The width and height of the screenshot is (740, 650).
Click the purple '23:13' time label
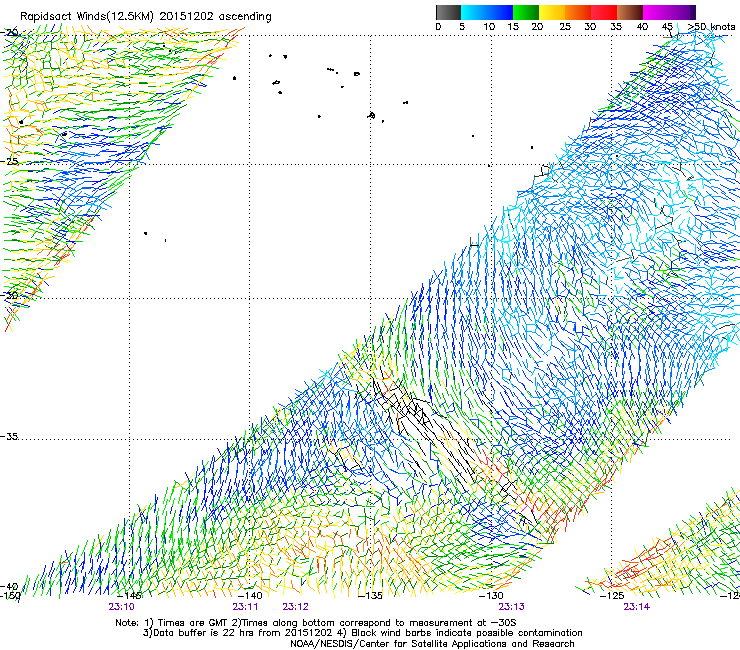[512, 607]
